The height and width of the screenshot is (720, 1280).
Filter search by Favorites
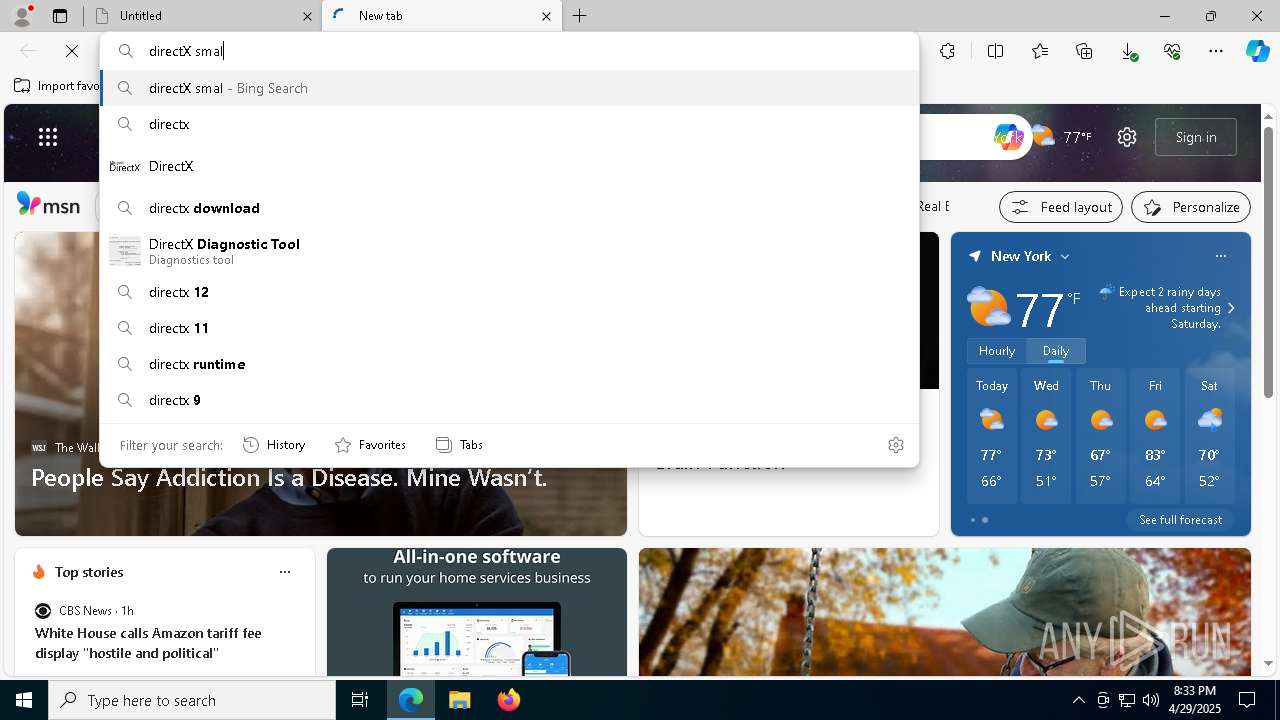370,445
